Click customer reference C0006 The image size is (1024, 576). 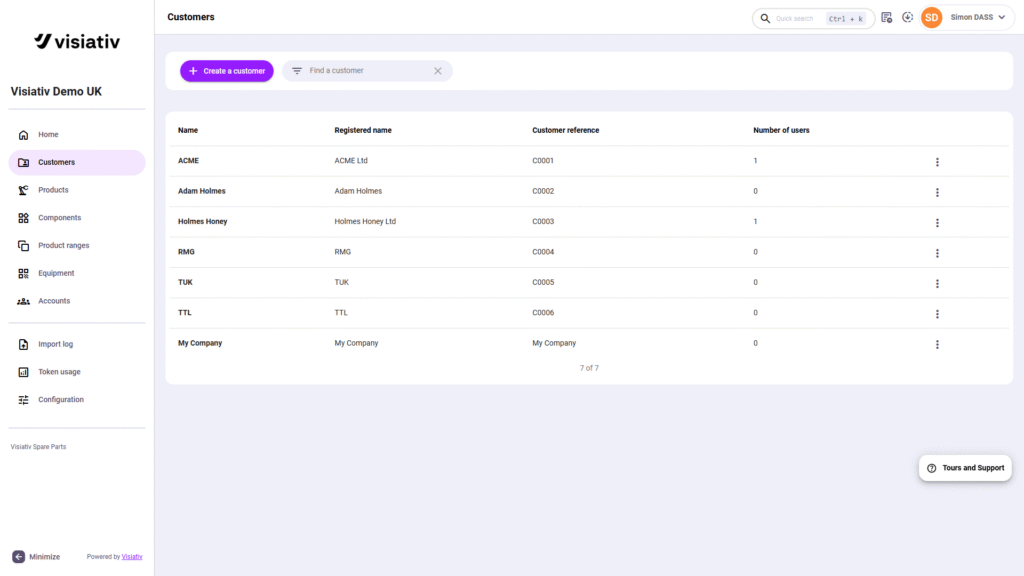click(543, 313)
